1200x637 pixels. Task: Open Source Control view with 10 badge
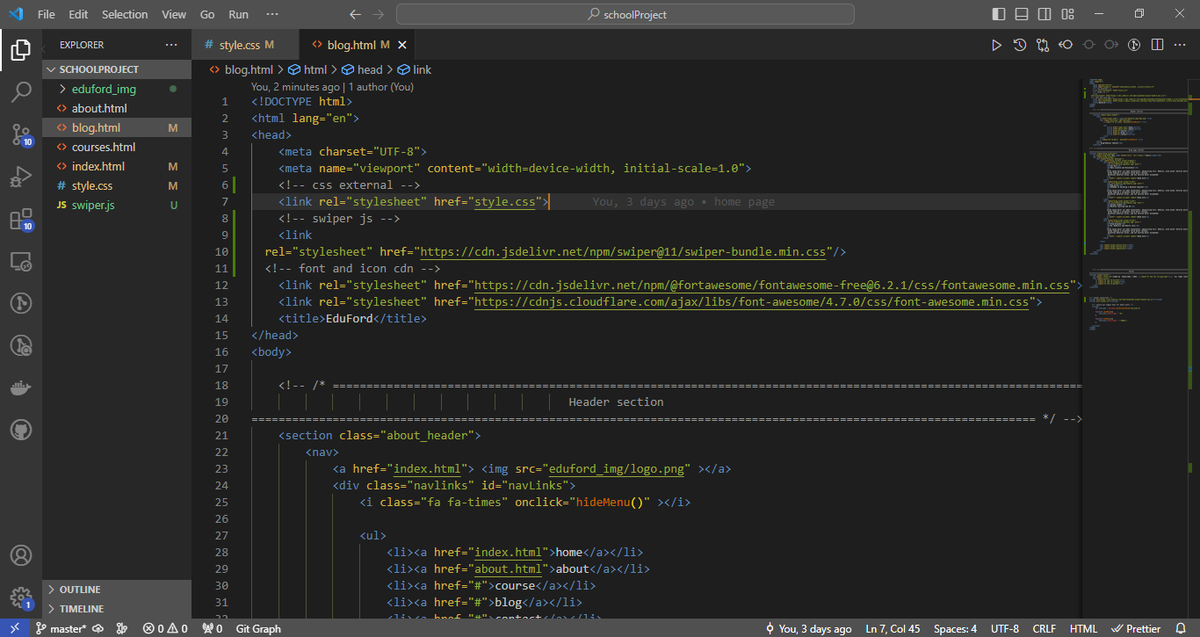21,135
